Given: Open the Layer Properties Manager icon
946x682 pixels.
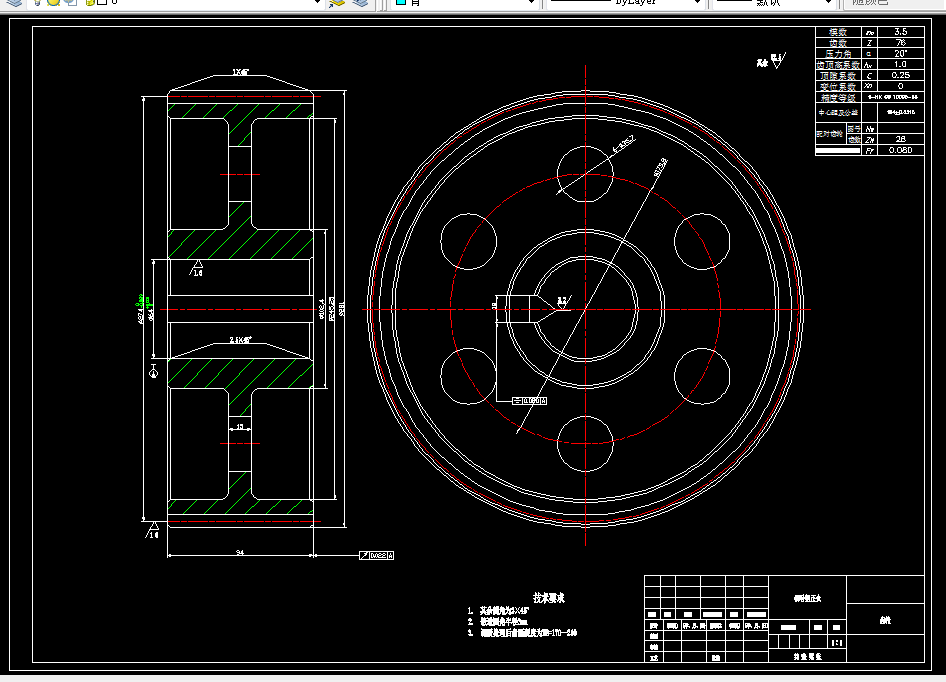Looking at the screenshot, I should coord(13,2).
